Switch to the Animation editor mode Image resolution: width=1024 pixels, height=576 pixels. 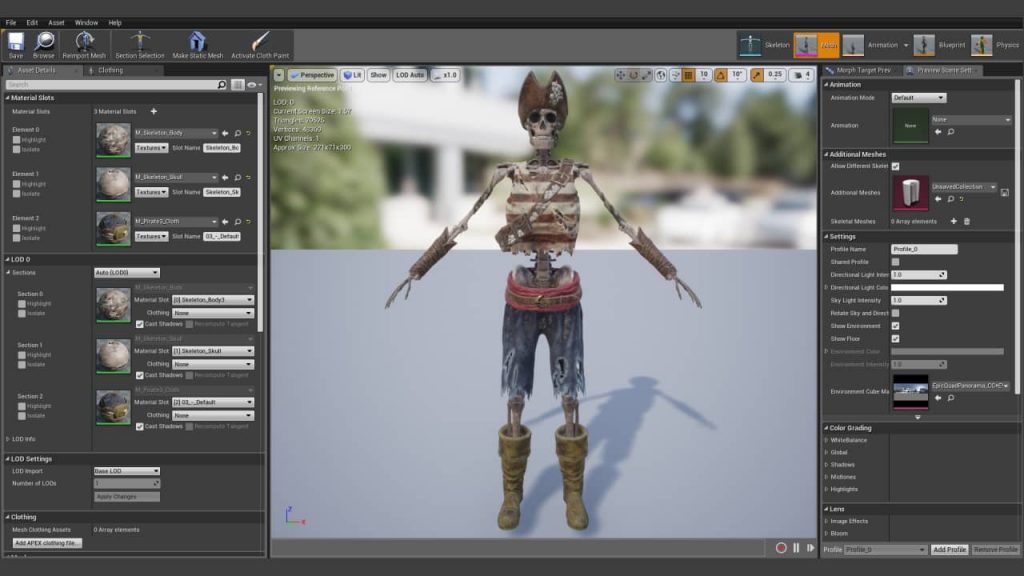[871, 45]
